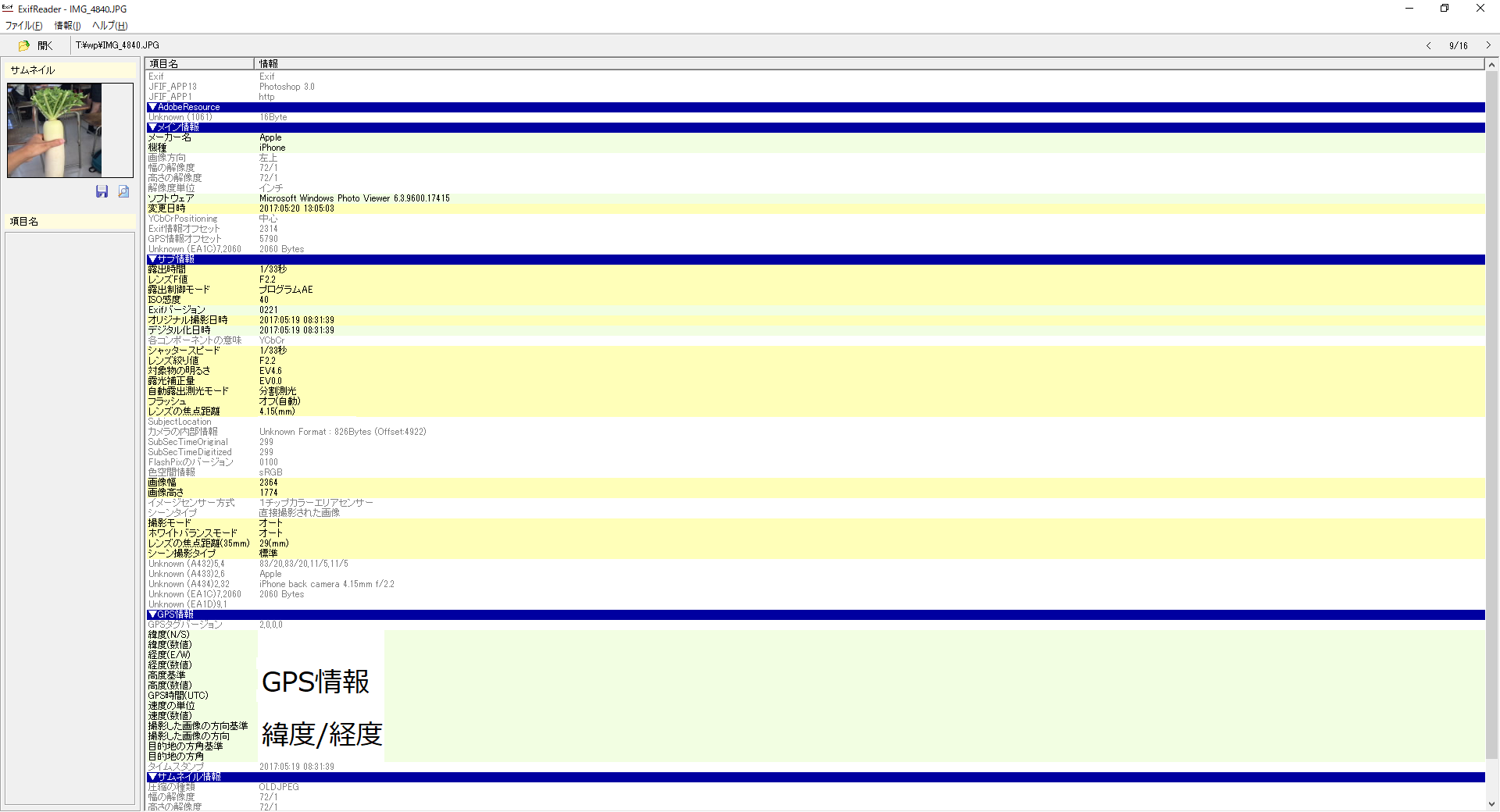Open the ヘルプ menu
Viewport: 1500px width, 812px height.
(x=109, y=25)
